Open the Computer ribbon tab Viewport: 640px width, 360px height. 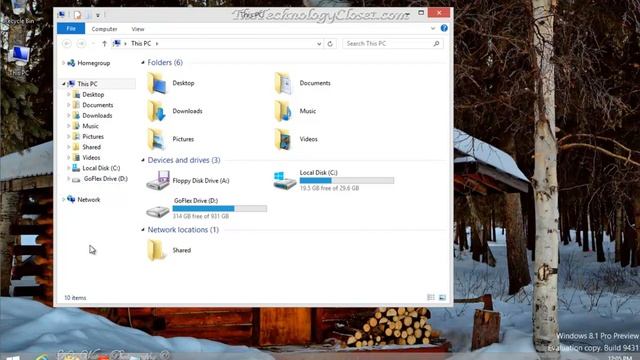point(104,29)
